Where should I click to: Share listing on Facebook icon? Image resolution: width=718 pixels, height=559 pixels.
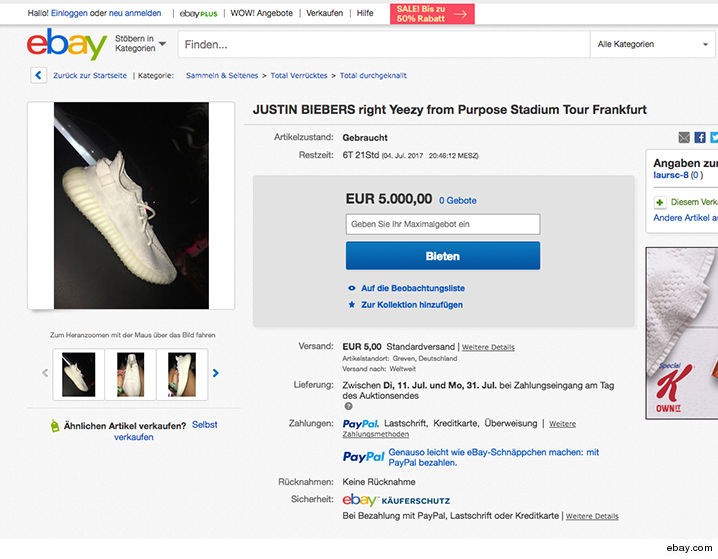pos(700,137)
